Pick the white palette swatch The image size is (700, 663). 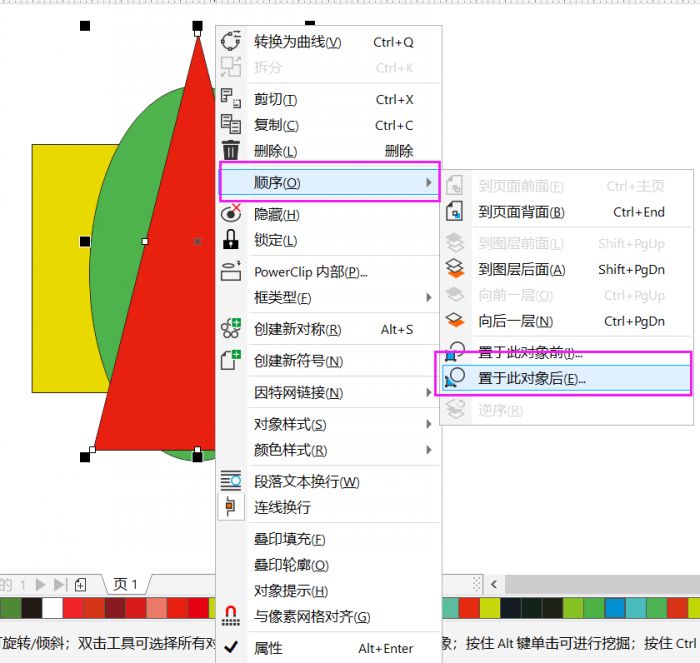[52, 608]
